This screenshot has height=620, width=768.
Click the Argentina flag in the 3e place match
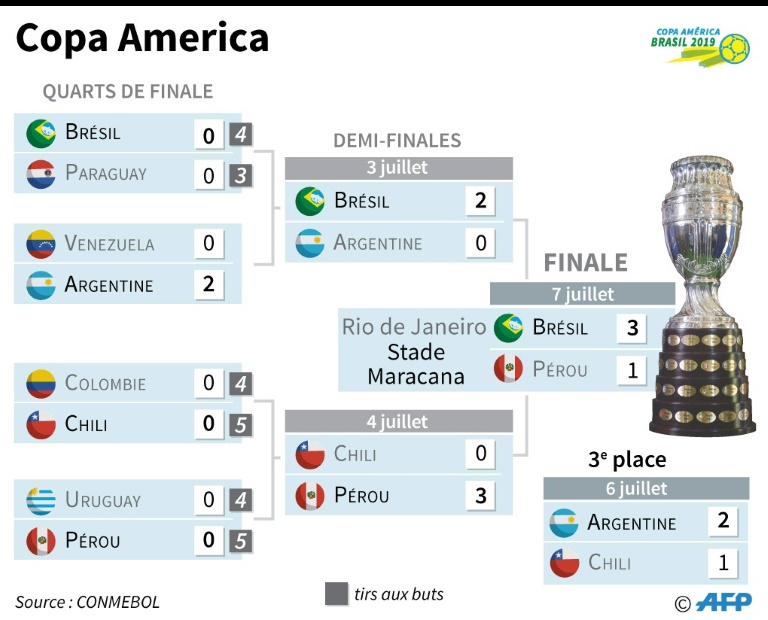[564, 523]
